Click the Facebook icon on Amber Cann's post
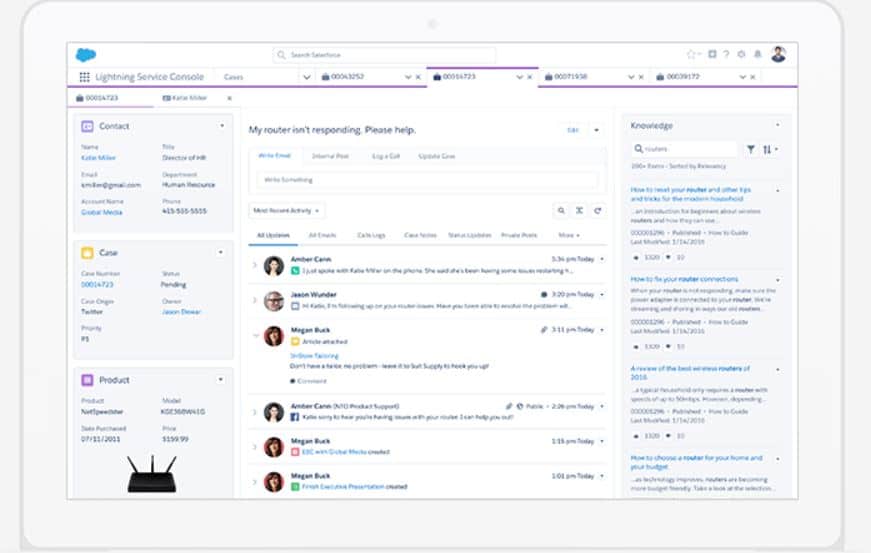Image resolution: width=871 pixels, height=553 pixels. [x=295, y=417]
